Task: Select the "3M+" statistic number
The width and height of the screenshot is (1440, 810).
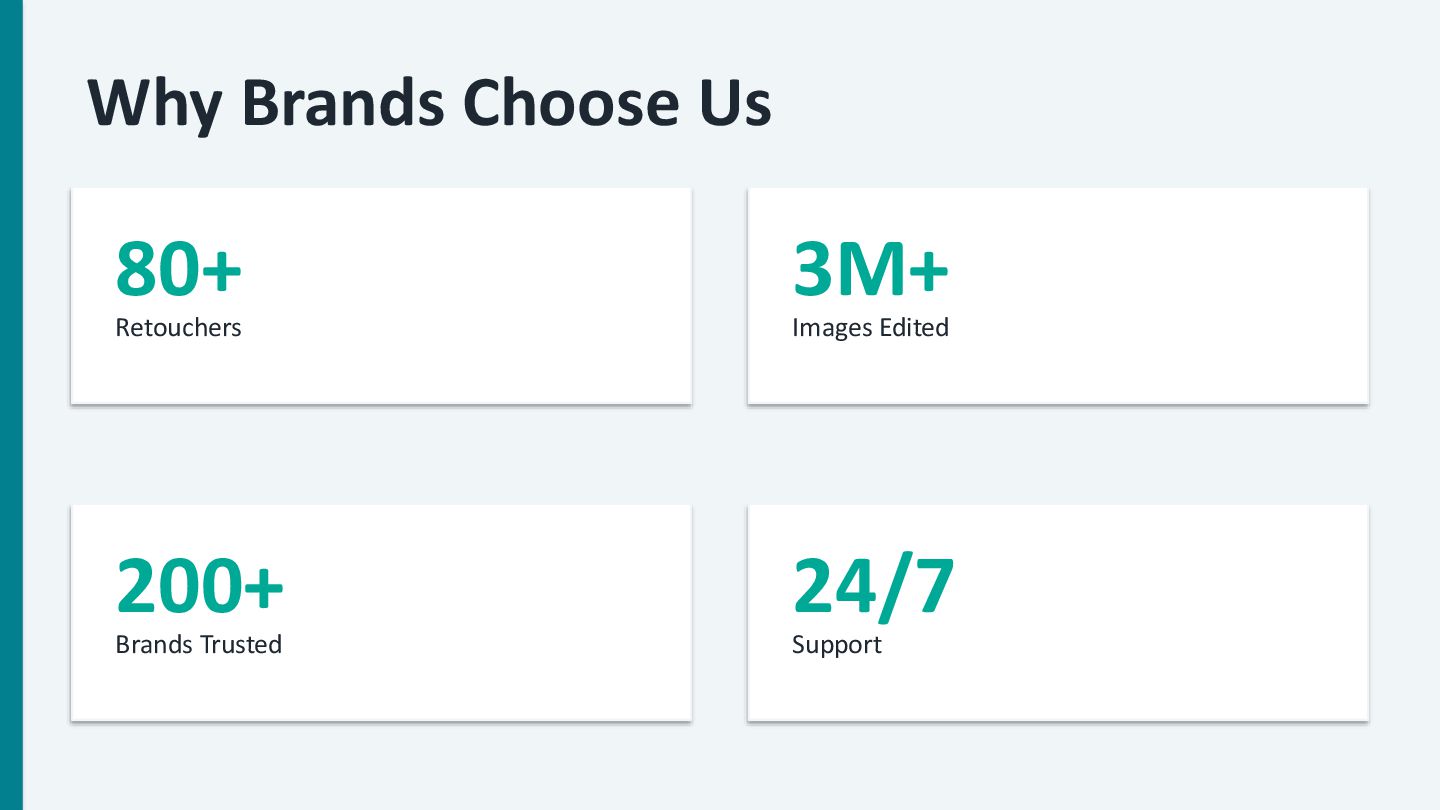Action: pyautogui.click(x=869, y=270)
